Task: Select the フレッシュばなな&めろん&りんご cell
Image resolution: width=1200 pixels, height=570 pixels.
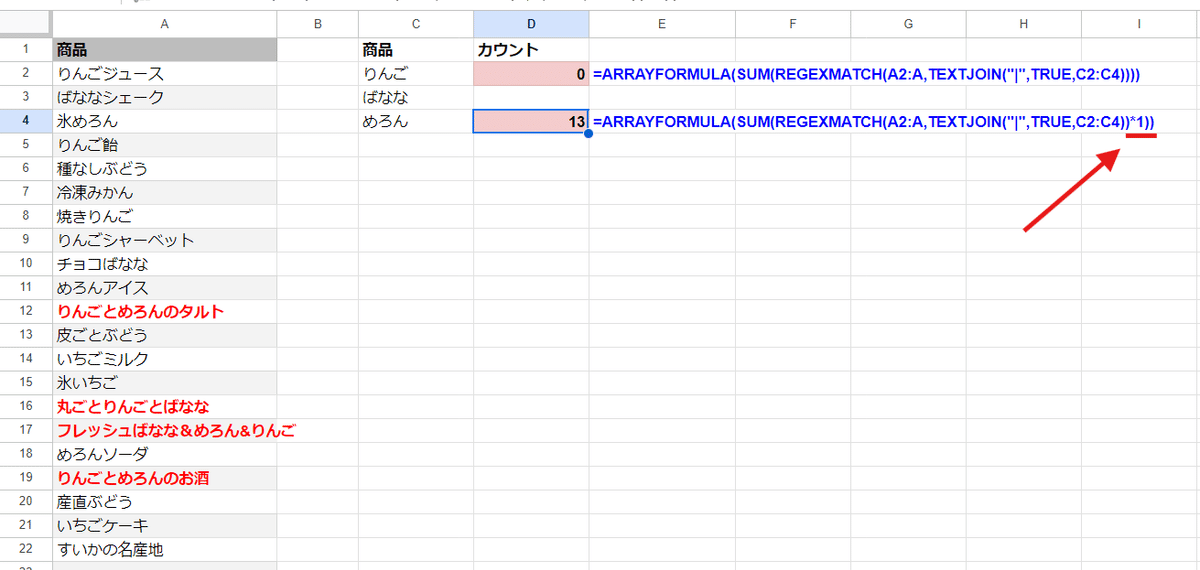Action: pyautogui.click(x=165, y=431)
